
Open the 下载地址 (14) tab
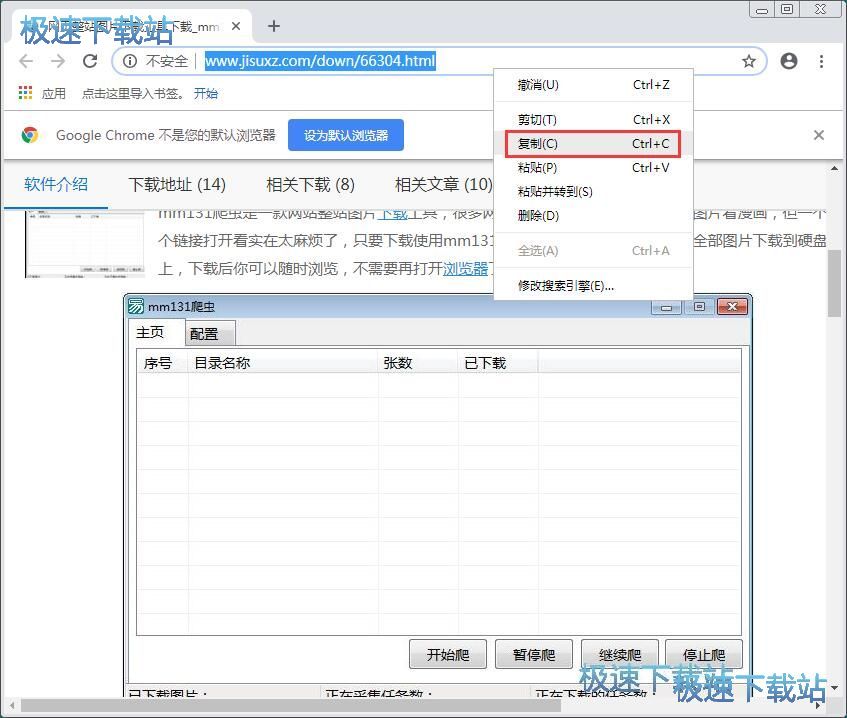177,184
